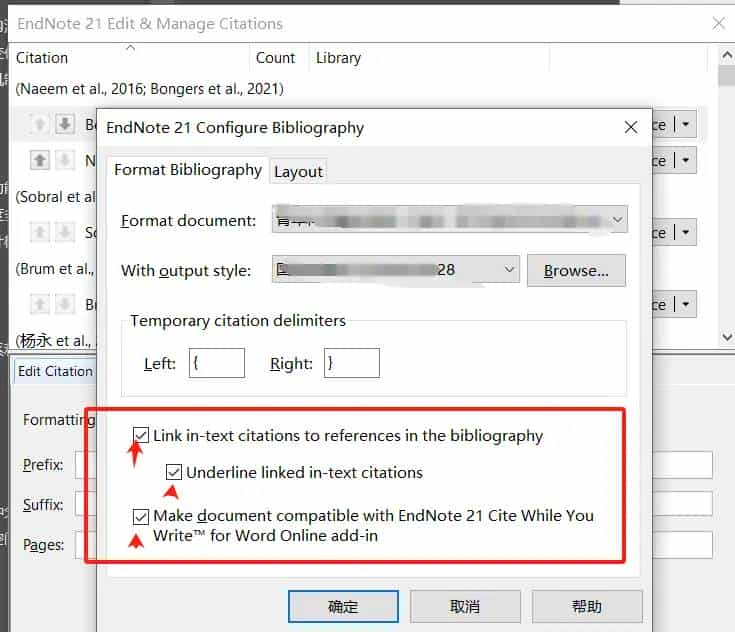
Task: Toggle Make document compatible with Word Online checkbox
Action: click(141, 516)
